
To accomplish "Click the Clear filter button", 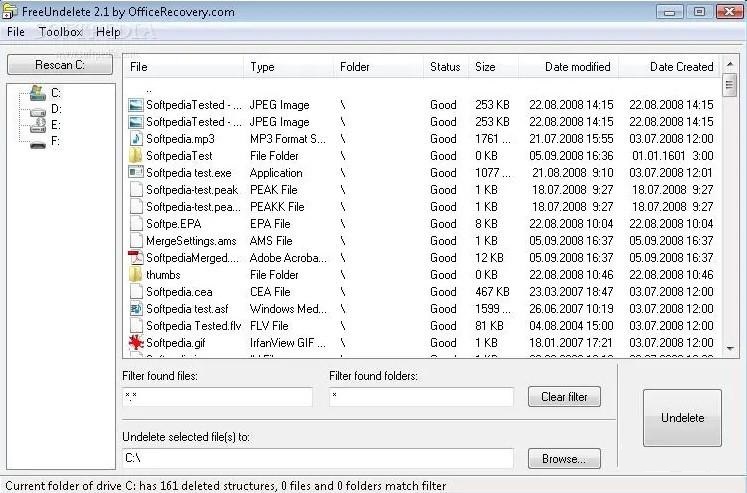I will (564, 397).
